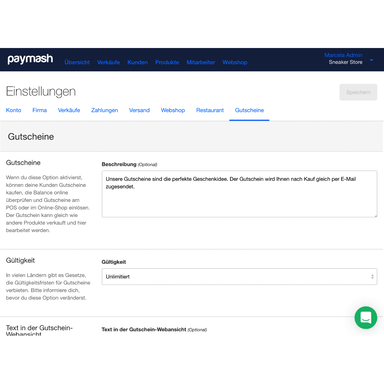Go to the Restaurant settings tab

(210, 110)
